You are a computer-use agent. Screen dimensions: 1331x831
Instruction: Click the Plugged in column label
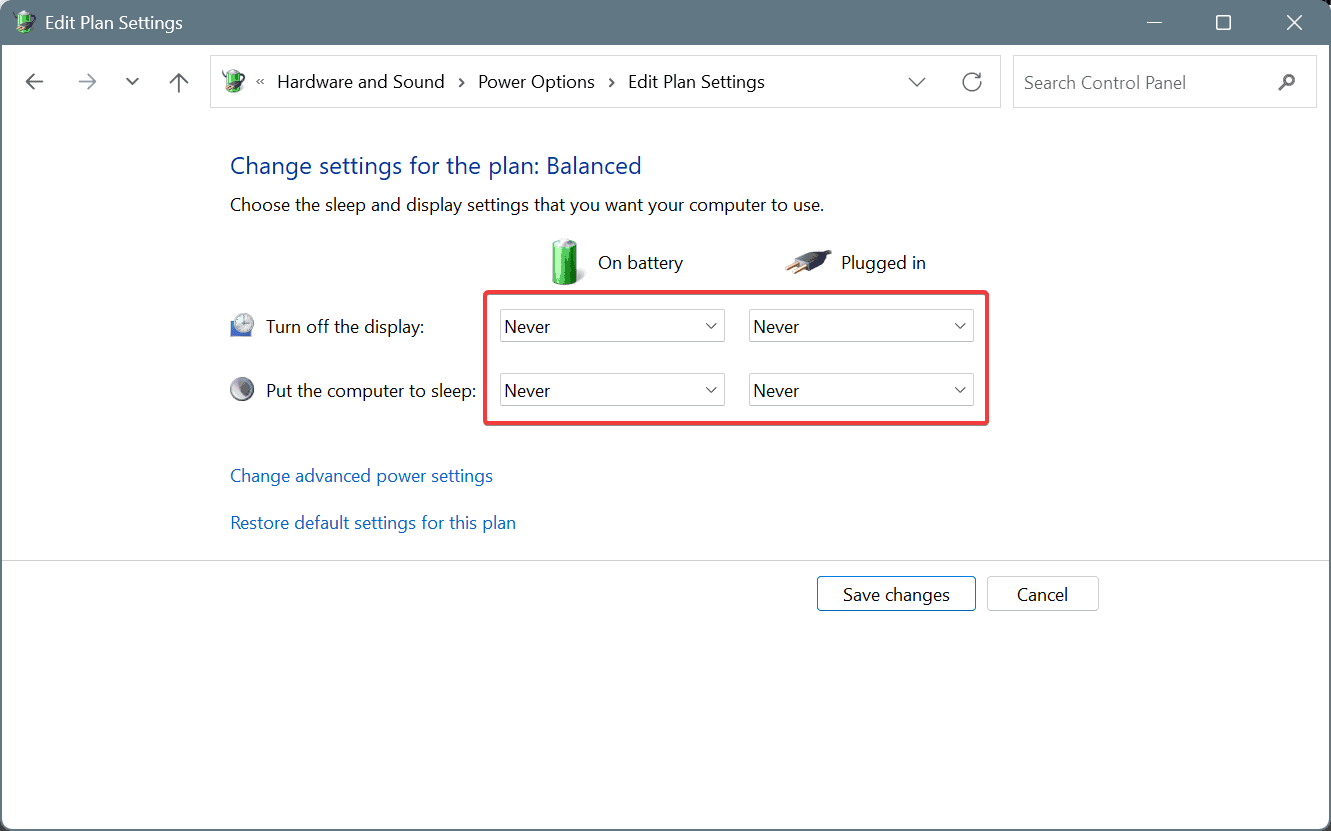pyautogui.click(x=883, y=263)
